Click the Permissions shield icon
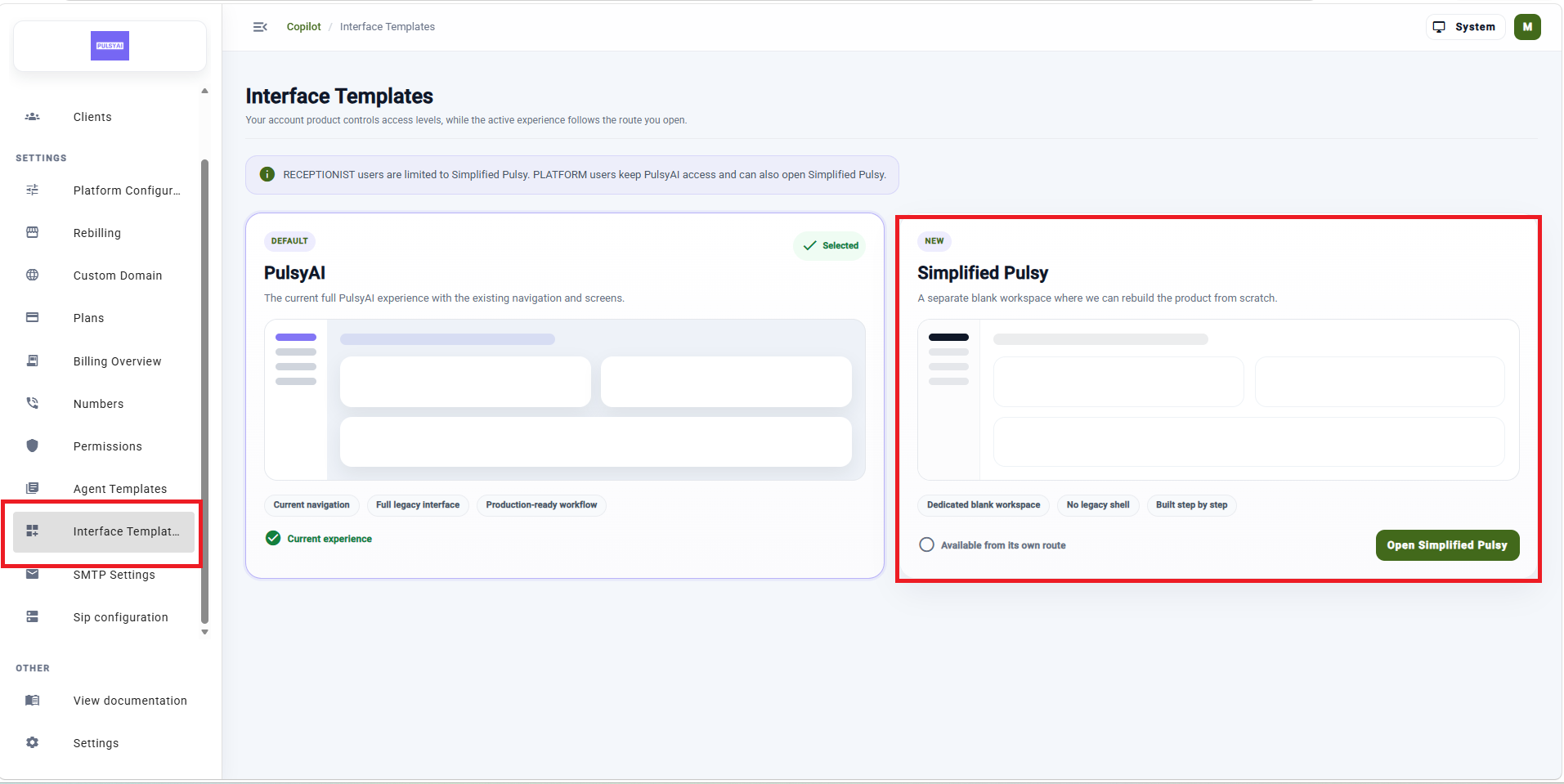1564x784 pixels. pyautogui.click(x=32, y=446)
